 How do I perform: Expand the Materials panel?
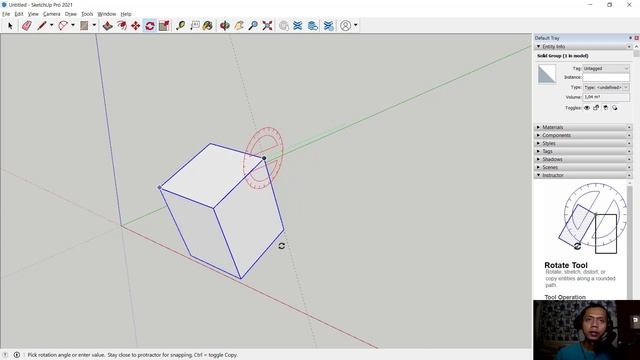click(x=583, y=127)
